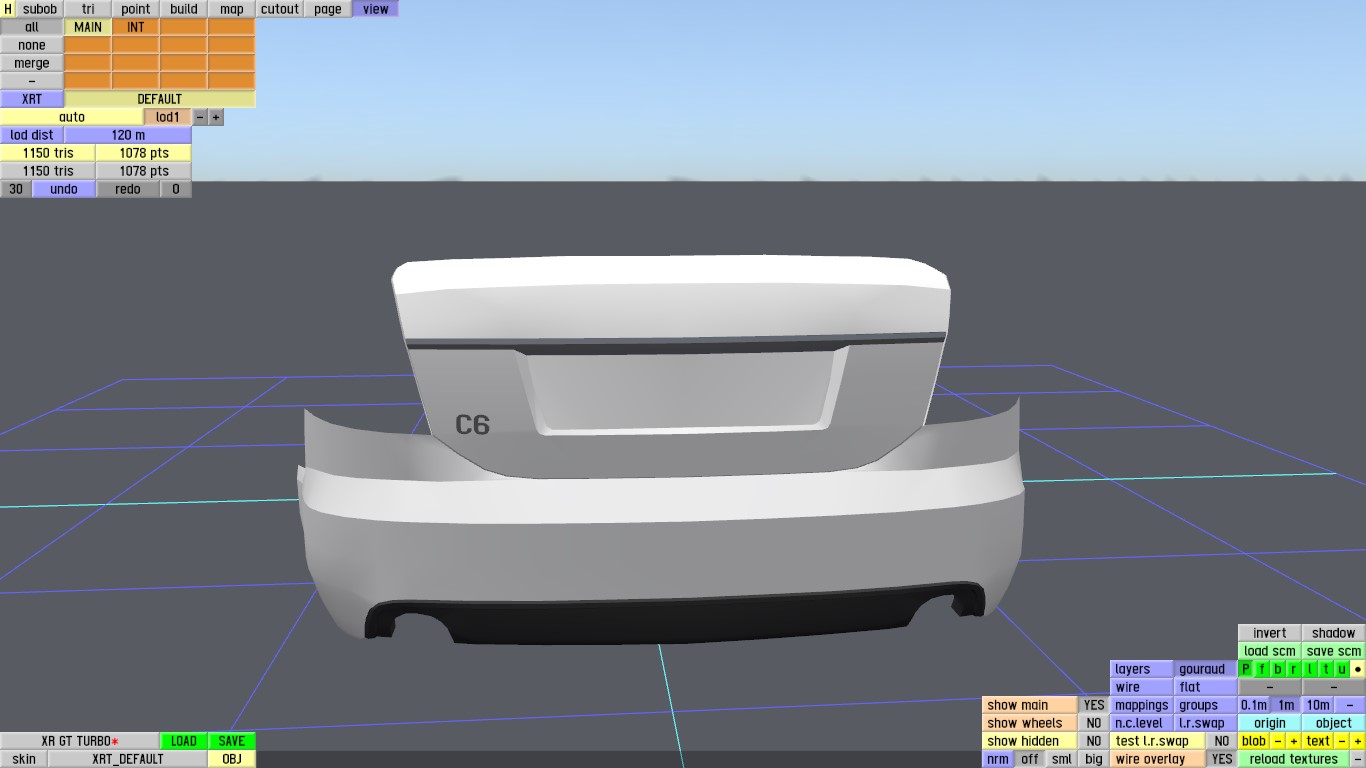Set grid size to 10m
Image resolution: width=1366 pixels, height=768 pixels.
pyautogui.click(x=1318, y=705)
